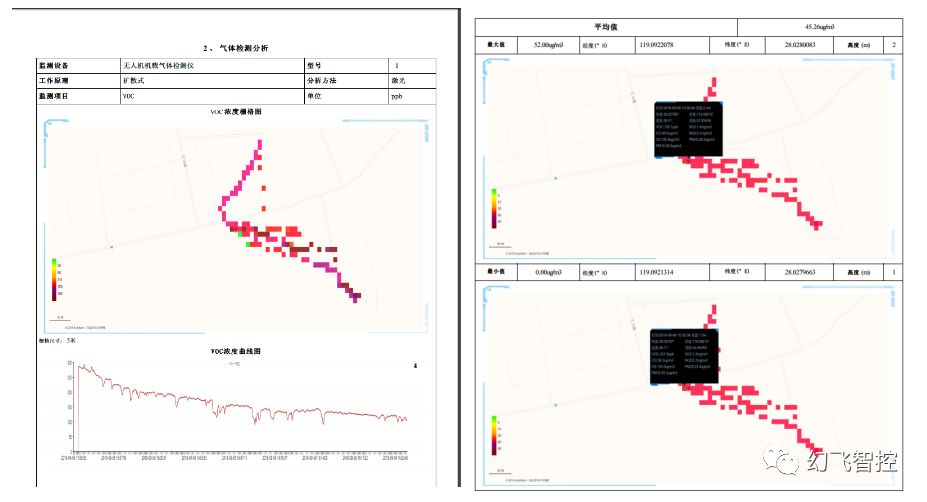
Task: Click the blue marker on the maximum value map
Action: point(555,178)
